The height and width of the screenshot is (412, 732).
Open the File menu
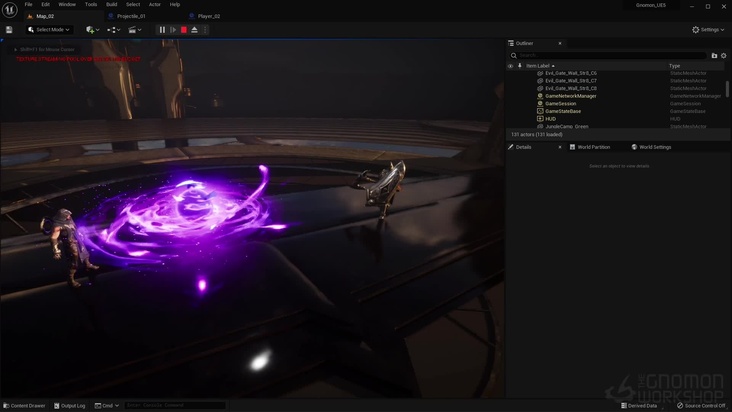(28, 4)
